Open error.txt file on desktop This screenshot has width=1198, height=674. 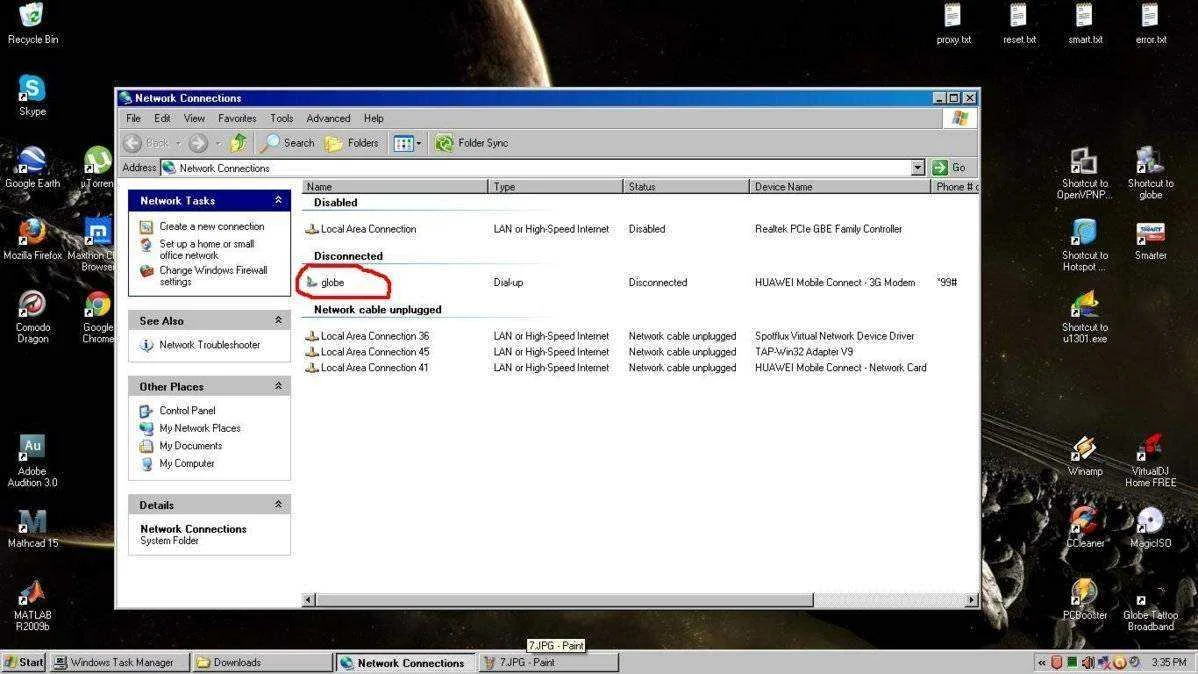[1151, 23]
